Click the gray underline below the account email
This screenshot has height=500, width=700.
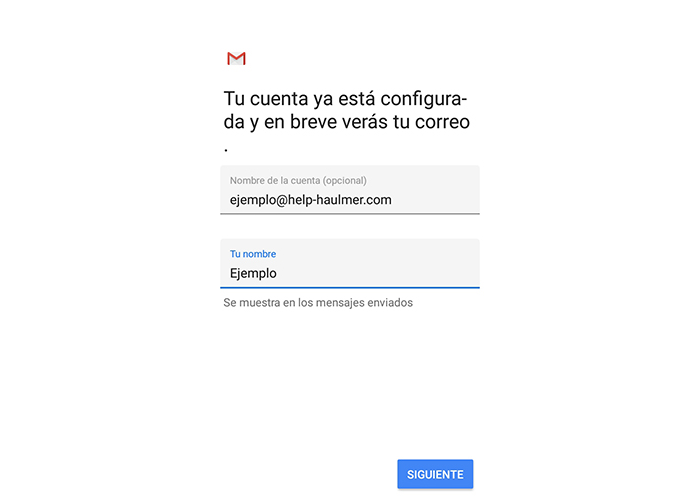point(350,214)
